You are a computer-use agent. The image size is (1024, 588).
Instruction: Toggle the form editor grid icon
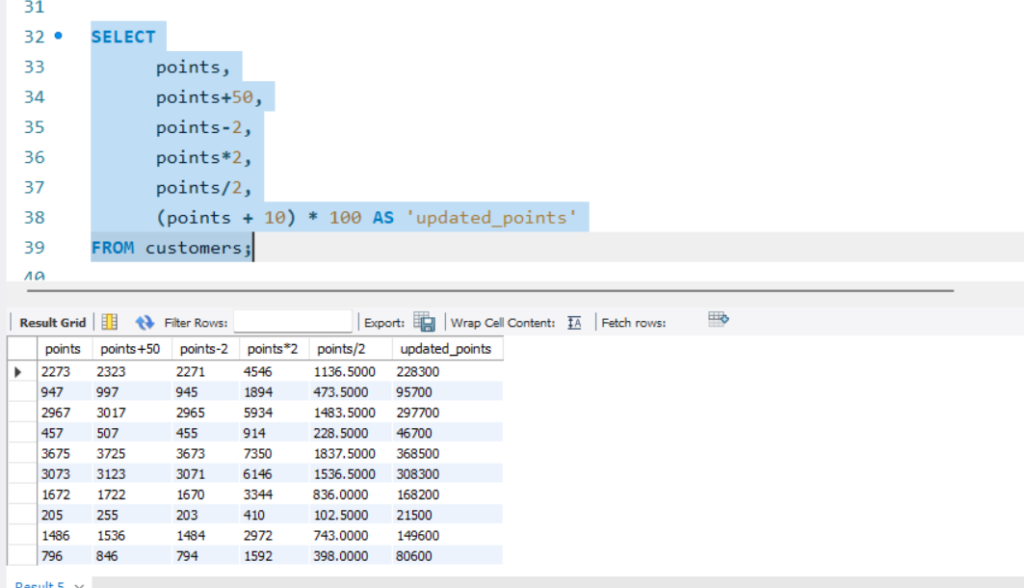click(110, 322)
